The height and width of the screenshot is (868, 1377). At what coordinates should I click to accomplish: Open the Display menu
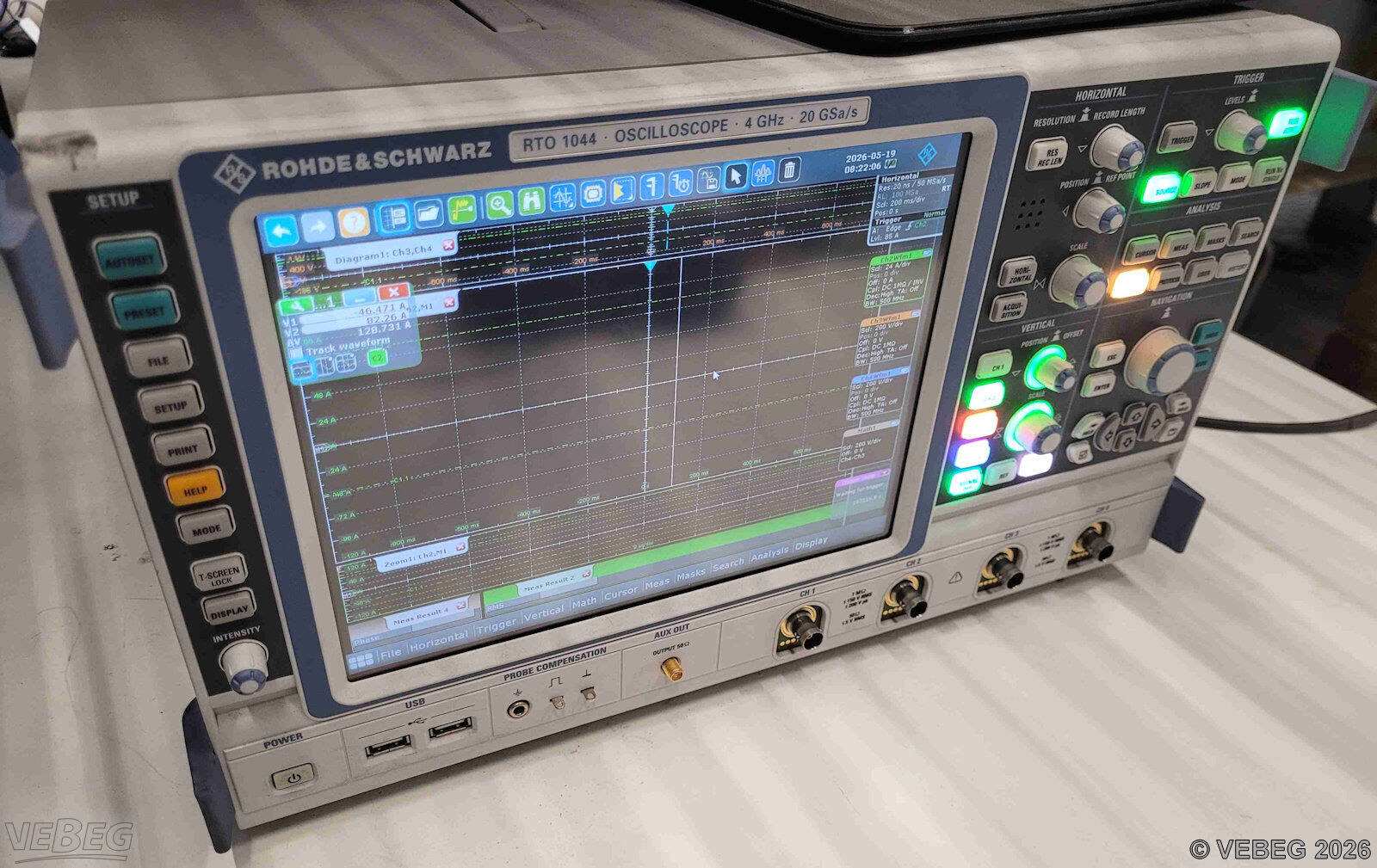811,544
